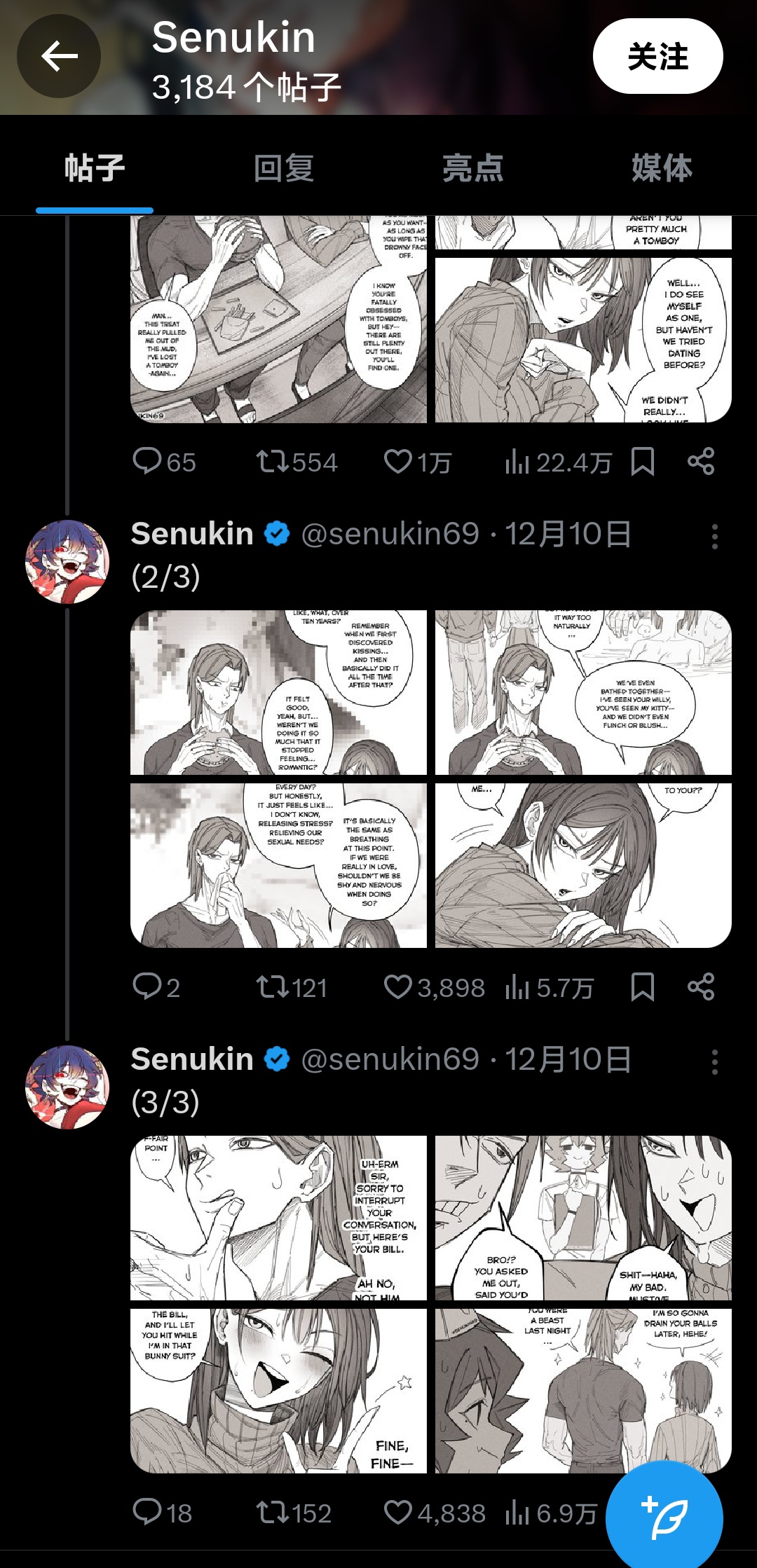757x1568 pixels.
Task: Bookmark the post with 22.4万 views
Action: (x=643, y=462)
